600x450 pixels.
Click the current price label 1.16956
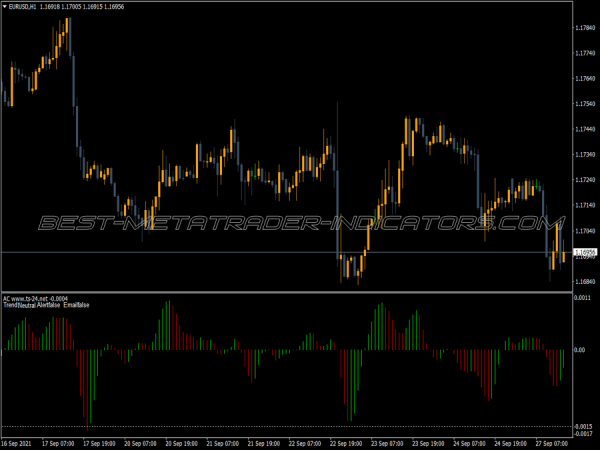tap(585, 254)
